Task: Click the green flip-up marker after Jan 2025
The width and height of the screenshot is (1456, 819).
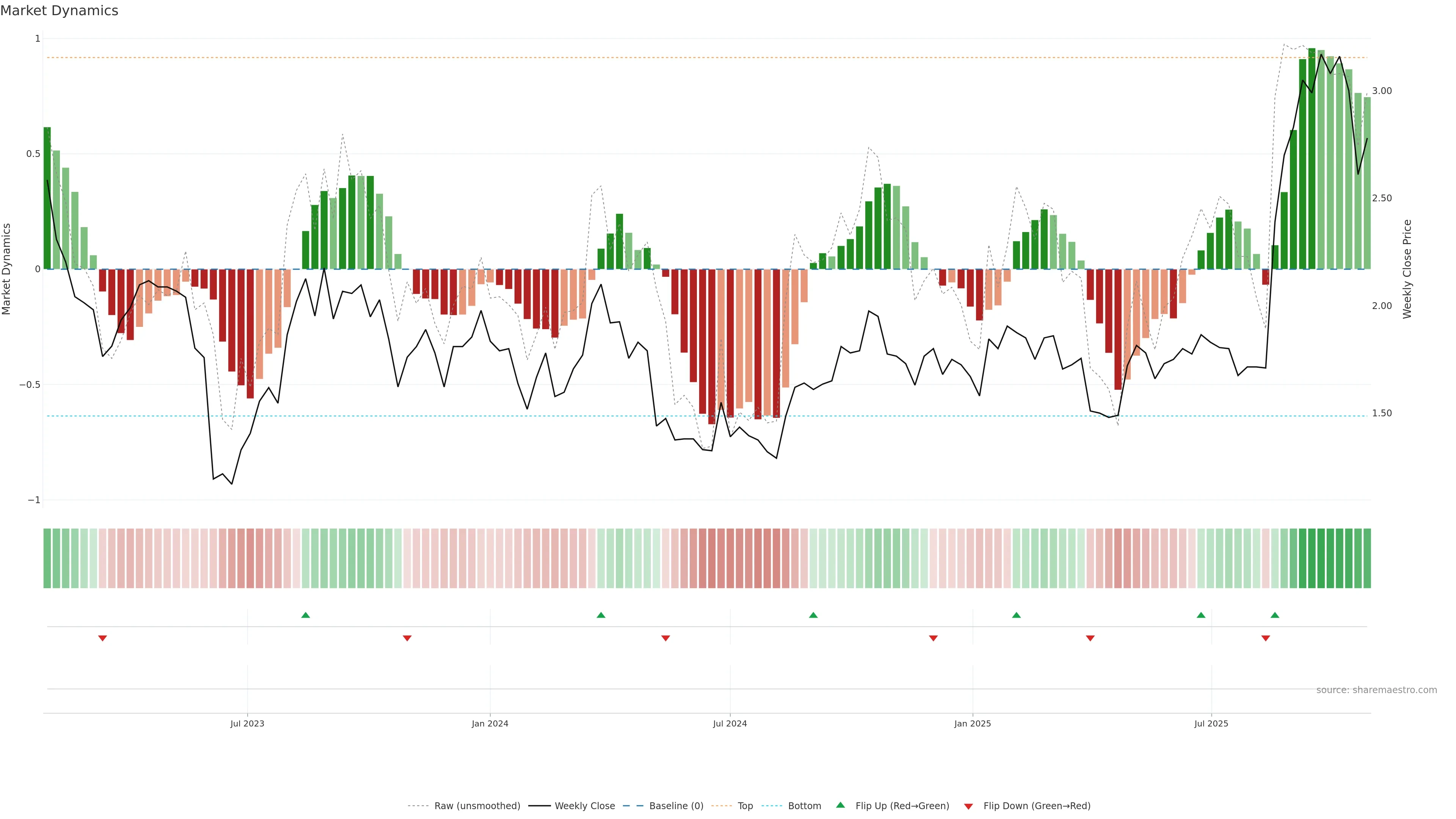Action: 1016,615
